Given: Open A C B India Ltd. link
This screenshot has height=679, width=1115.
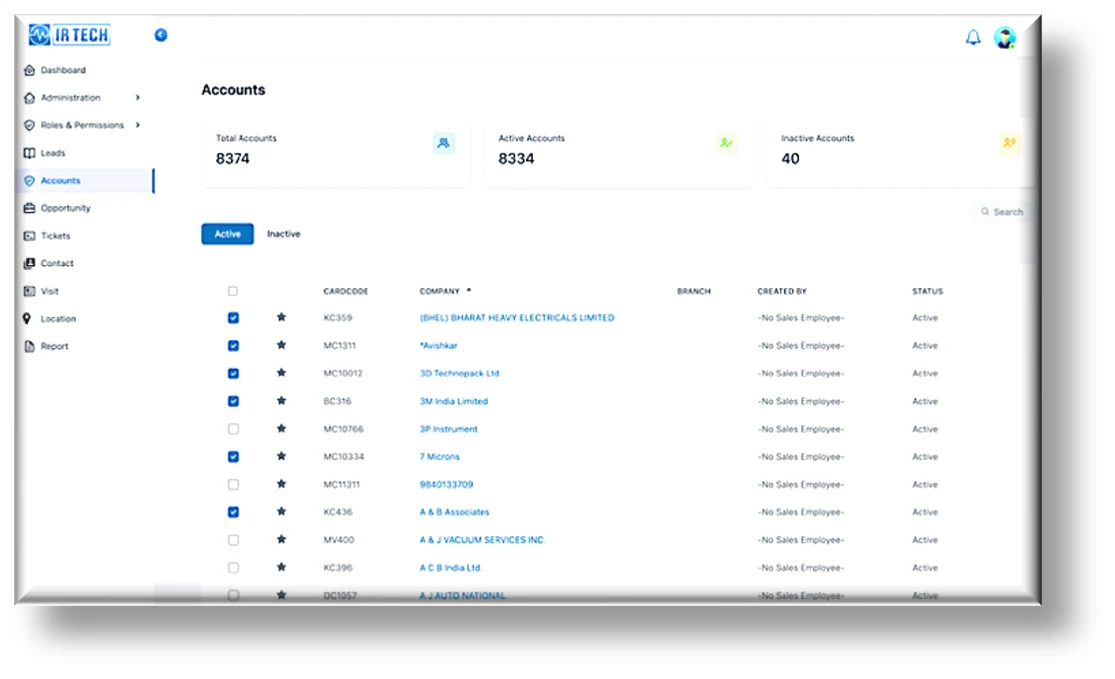Looking at the screenshot, I should pyautogui.click(x=451, y=567).
